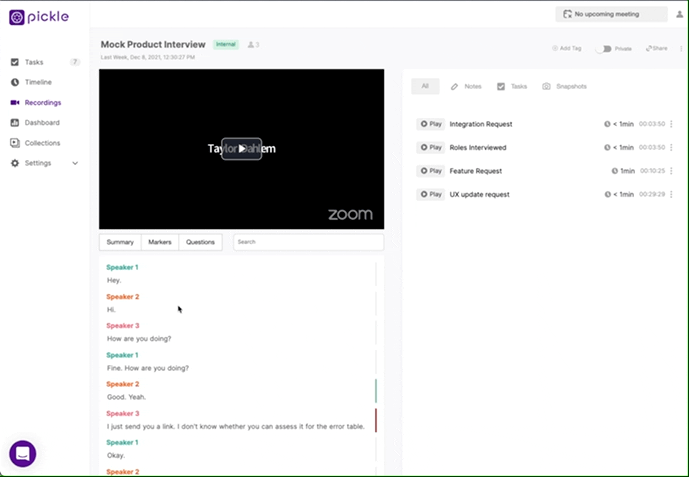Switch to the Markers tab

tap(160, 242)
